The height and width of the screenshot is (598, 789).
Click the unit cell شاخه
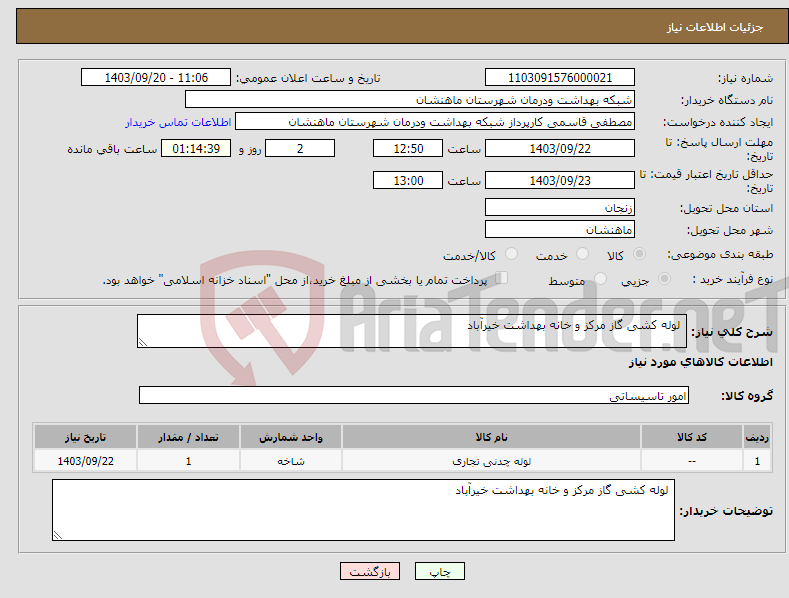291,461
